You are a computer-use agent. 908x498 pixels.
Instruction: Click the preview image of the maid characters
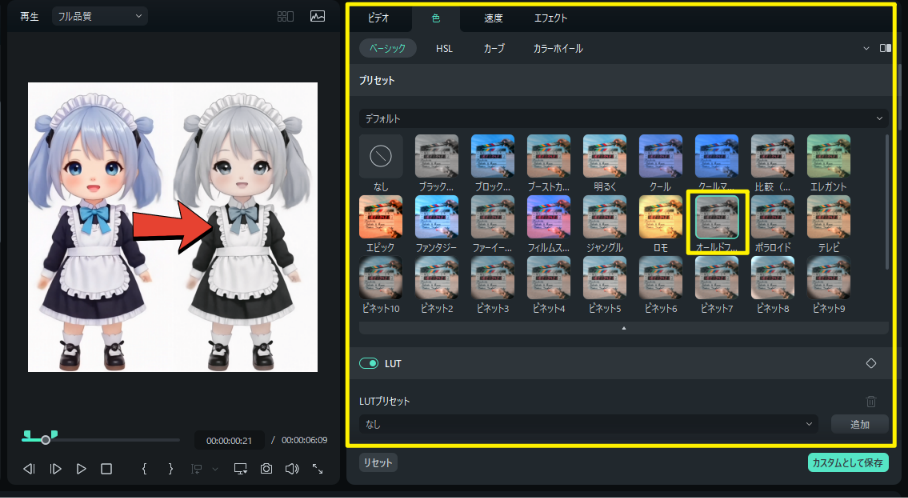click(173, 227)
